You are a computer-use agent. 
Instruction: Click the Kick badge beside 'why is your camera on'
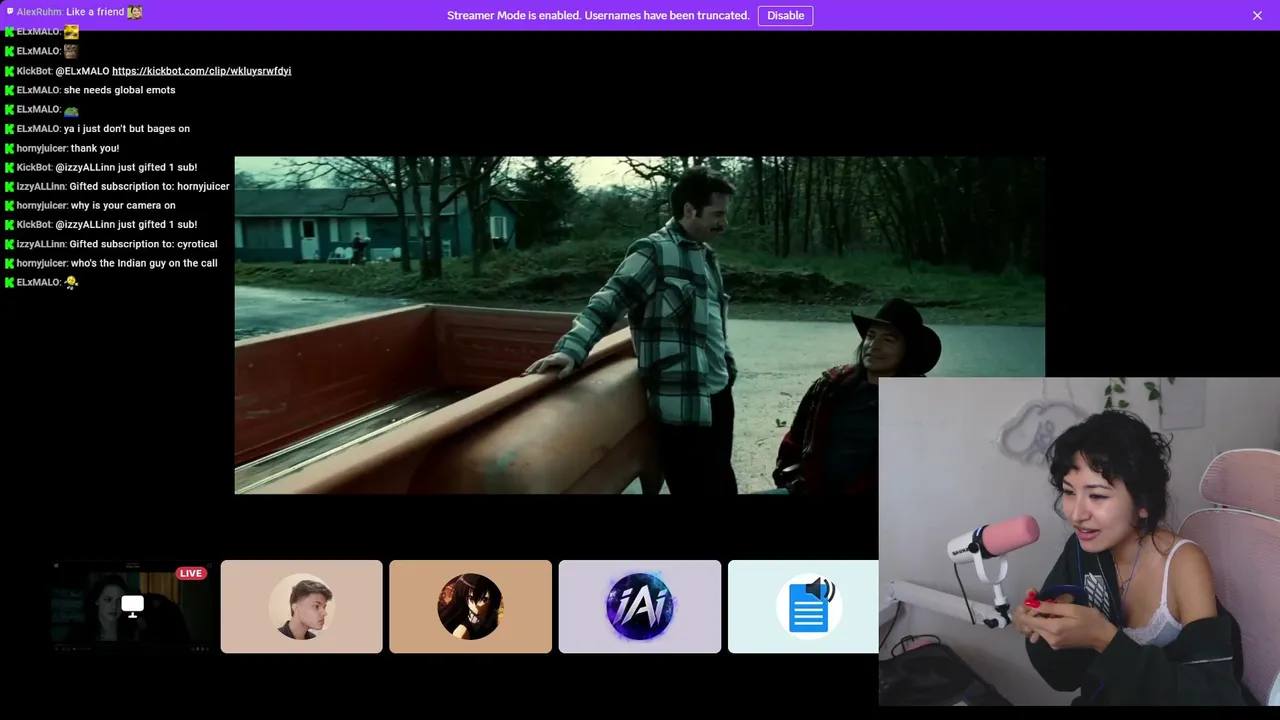point(9,206)
